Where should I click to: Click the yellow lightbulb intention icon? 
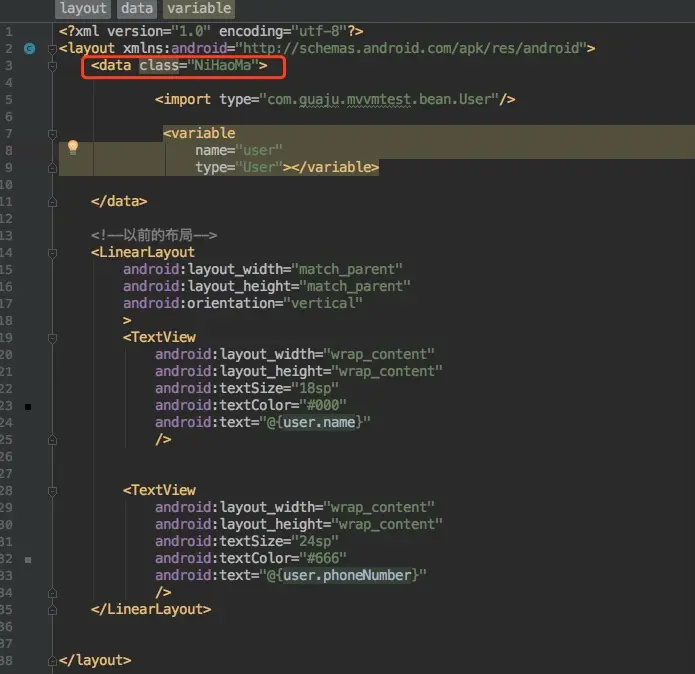(x=73, y=147)
